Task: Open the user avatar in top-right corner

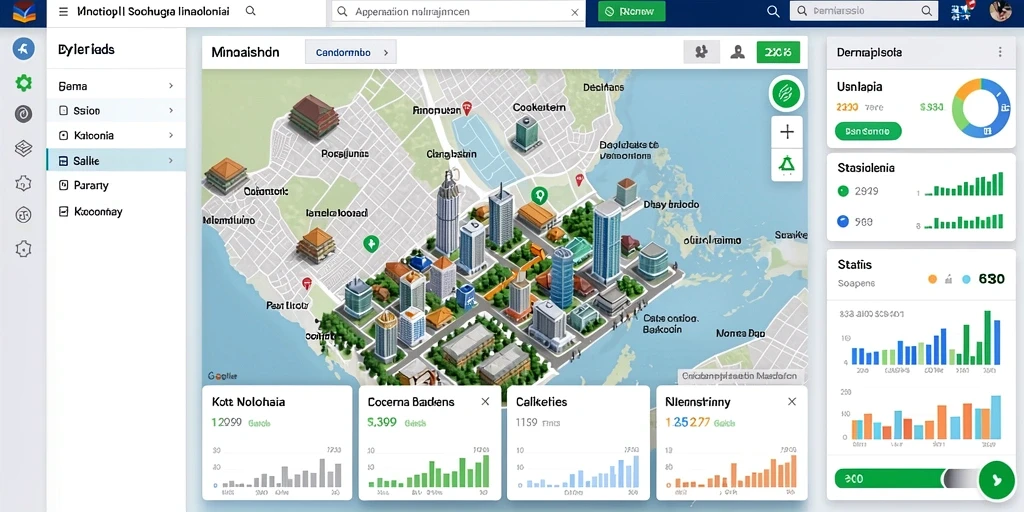Action: (x=1000, y=11)
